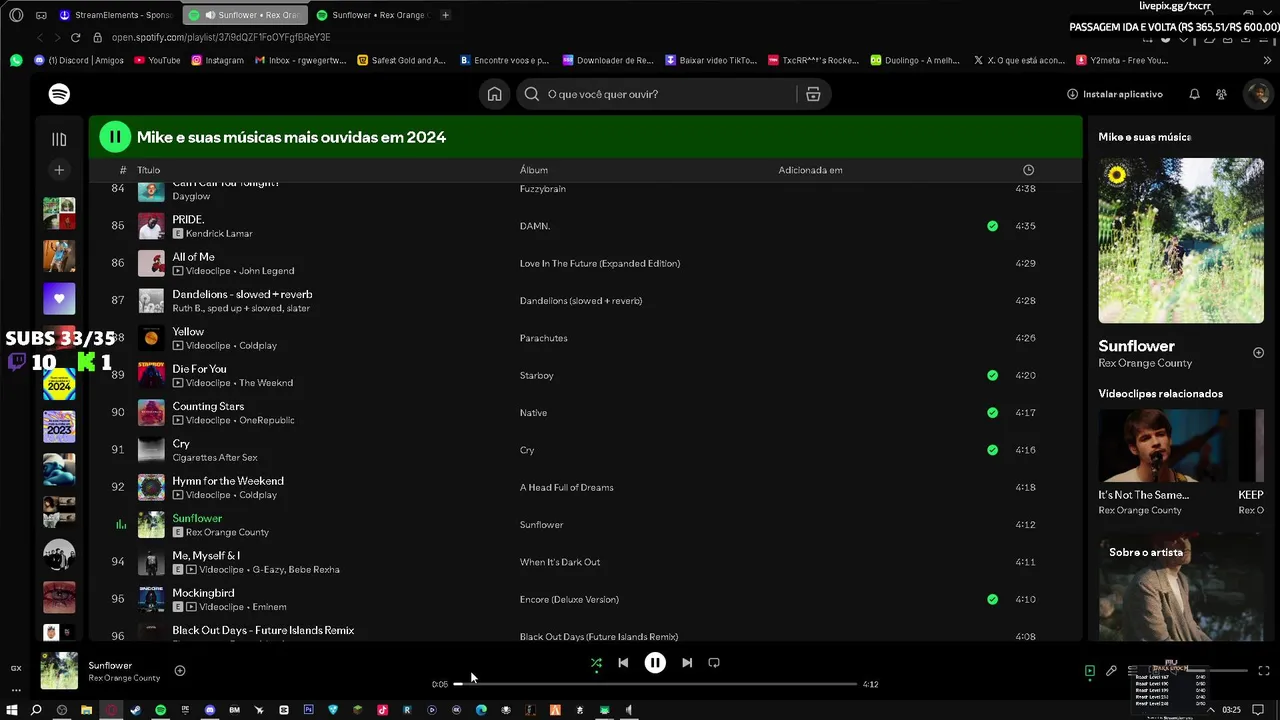Open Duolingo bookmark

coord(914,60)
